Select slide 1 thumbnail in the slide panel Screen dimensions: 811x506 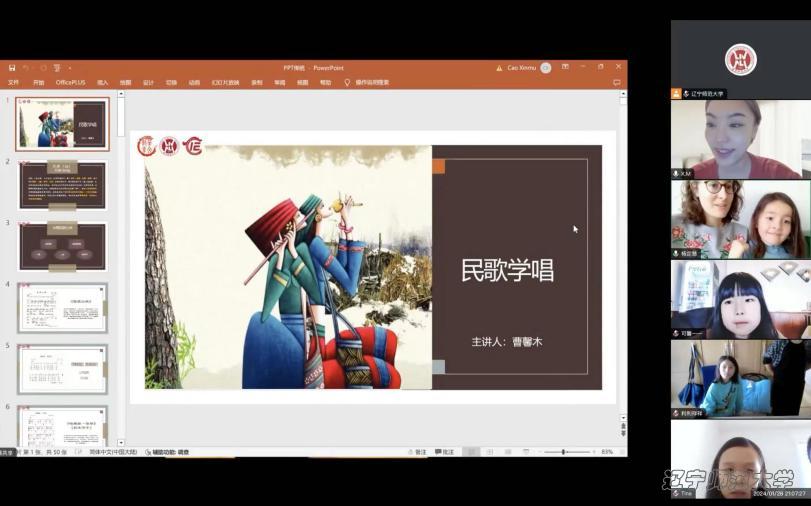tap(63, 124)
